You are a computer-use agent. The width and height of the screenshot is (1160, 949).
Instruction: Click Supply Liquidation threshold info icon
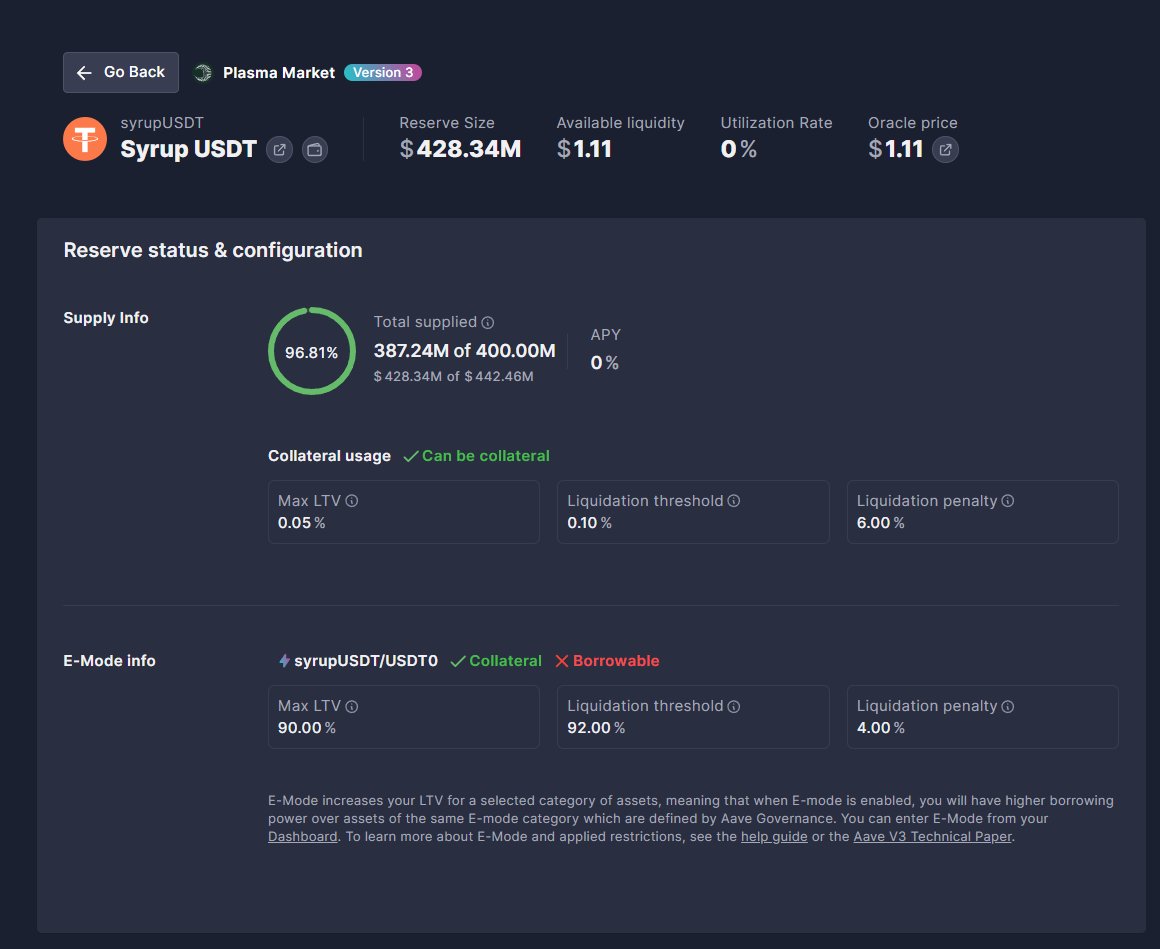coord(734,501)
